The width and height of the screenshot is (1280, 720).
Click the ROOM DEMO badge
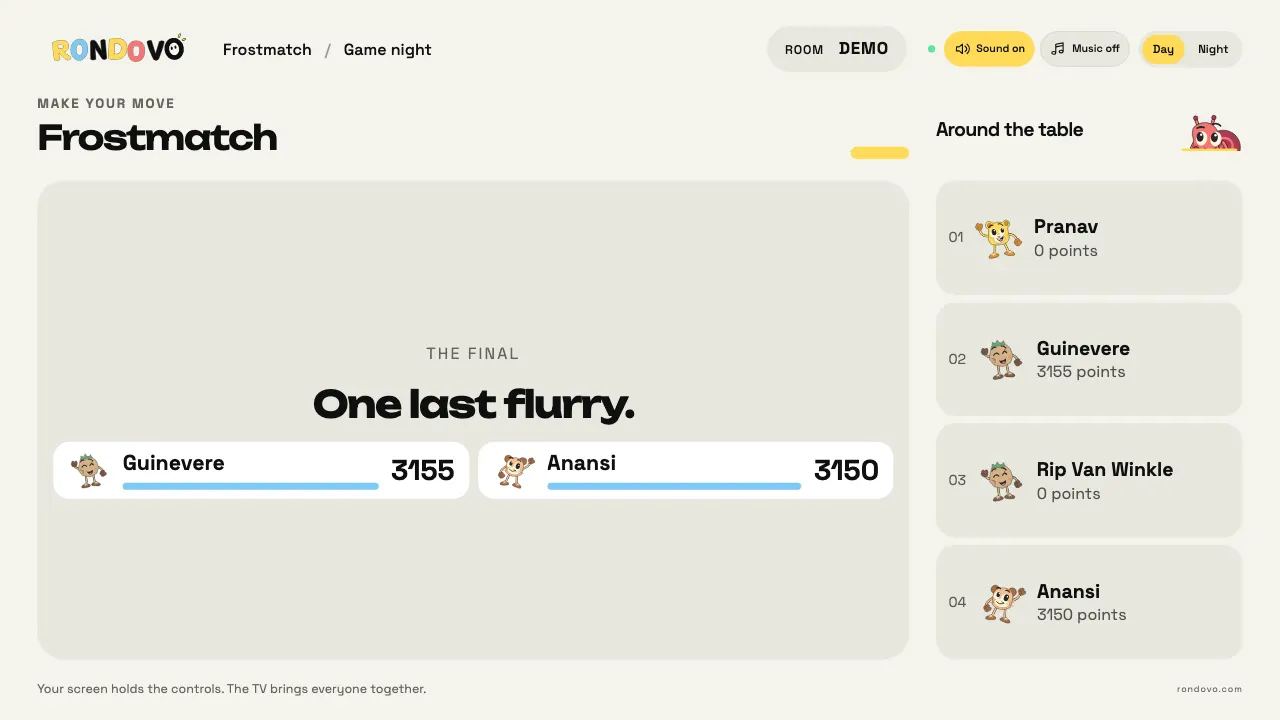pyautogui.click(x=836, y=49)
